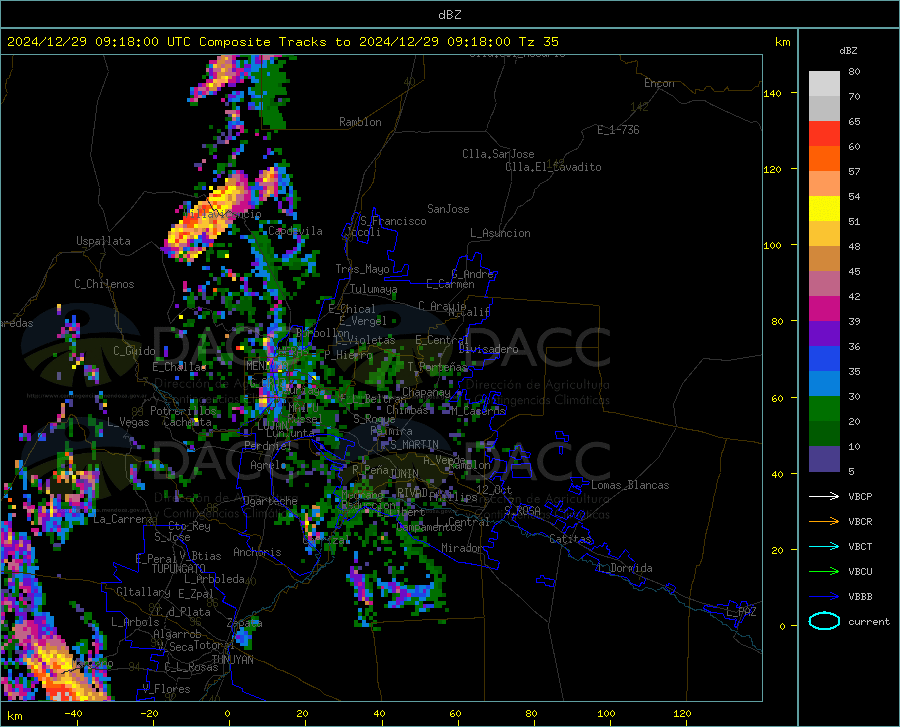Screen dimensions: 900x727
Task: Select the red swatch in dBZ legend
Action: click(824, 134)
